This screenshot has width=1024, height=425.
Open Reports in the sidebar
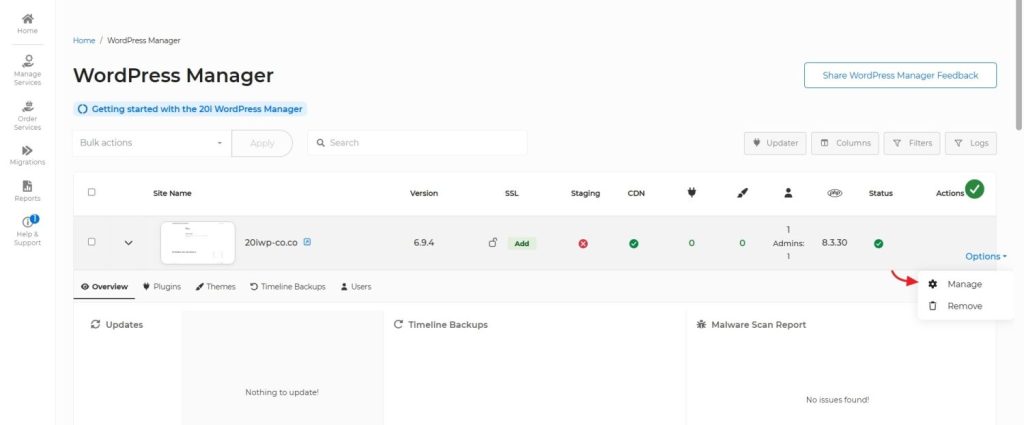(x=27, y=191)
